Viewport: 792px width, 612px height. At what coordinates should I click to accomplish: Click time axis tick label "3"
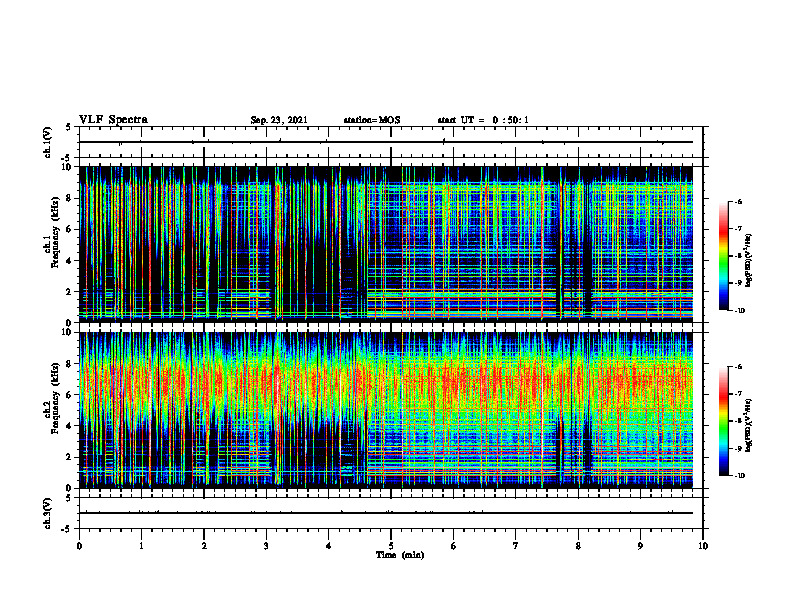click(x=266, y=546)
